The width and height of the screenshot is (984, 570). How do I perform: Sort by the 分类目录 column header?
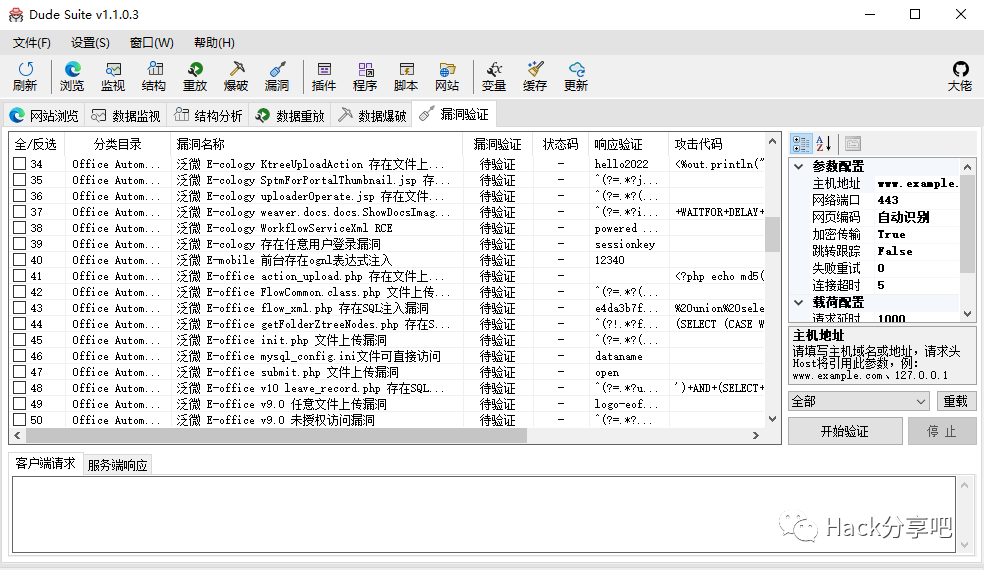(x=117, y=144)
